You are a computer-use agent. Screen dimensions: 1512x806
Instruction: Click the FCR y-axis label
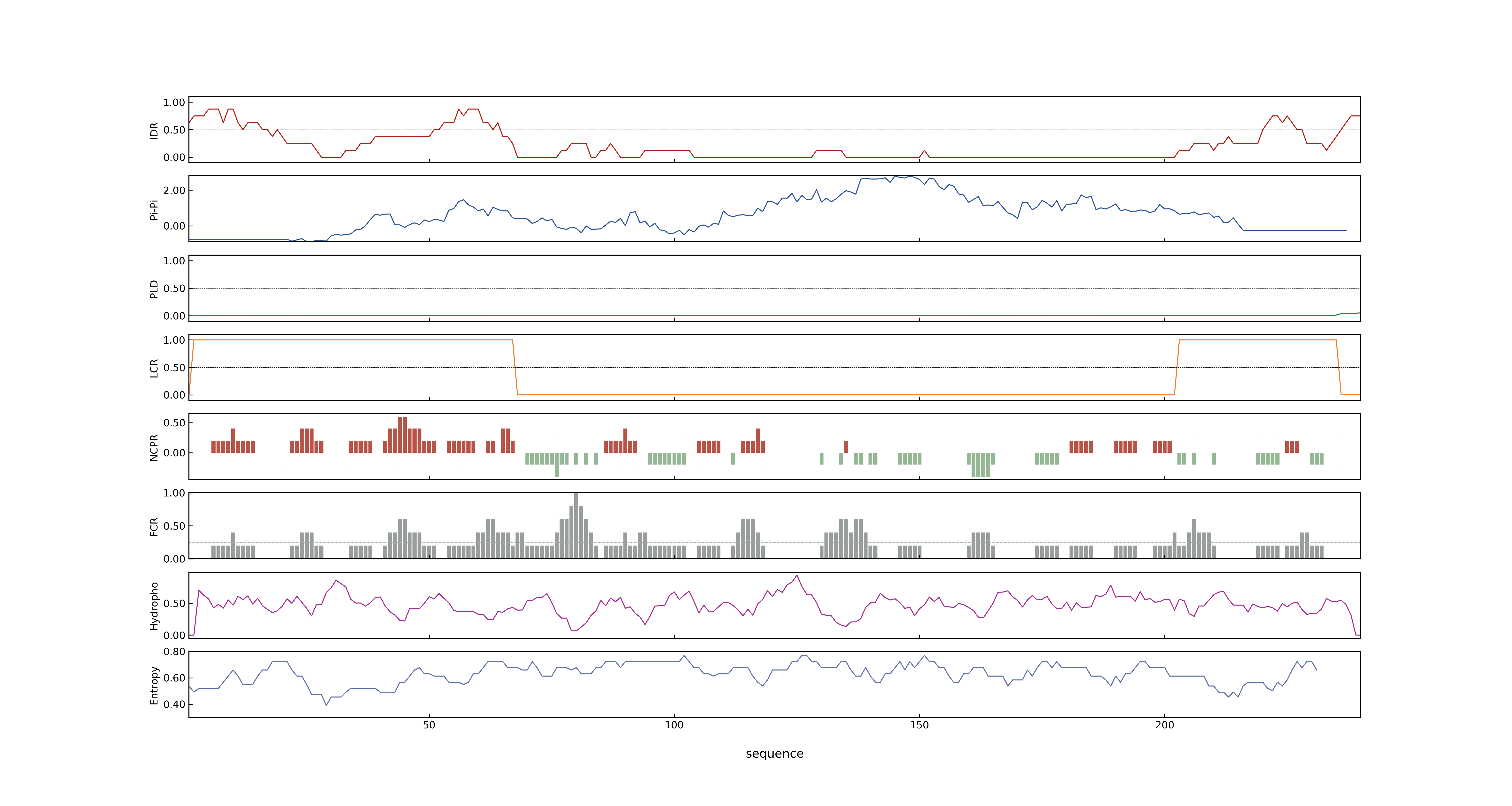(x=154, y=526)
